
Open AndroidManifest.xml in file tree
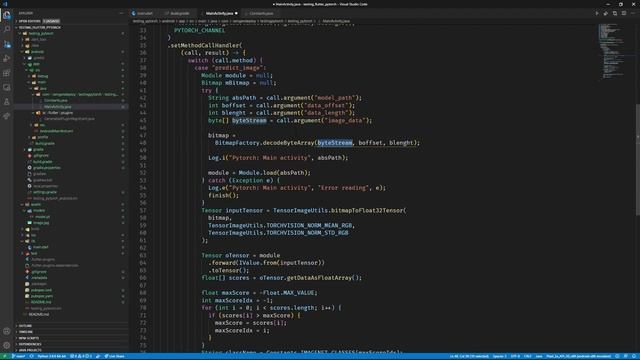point(56,131)
